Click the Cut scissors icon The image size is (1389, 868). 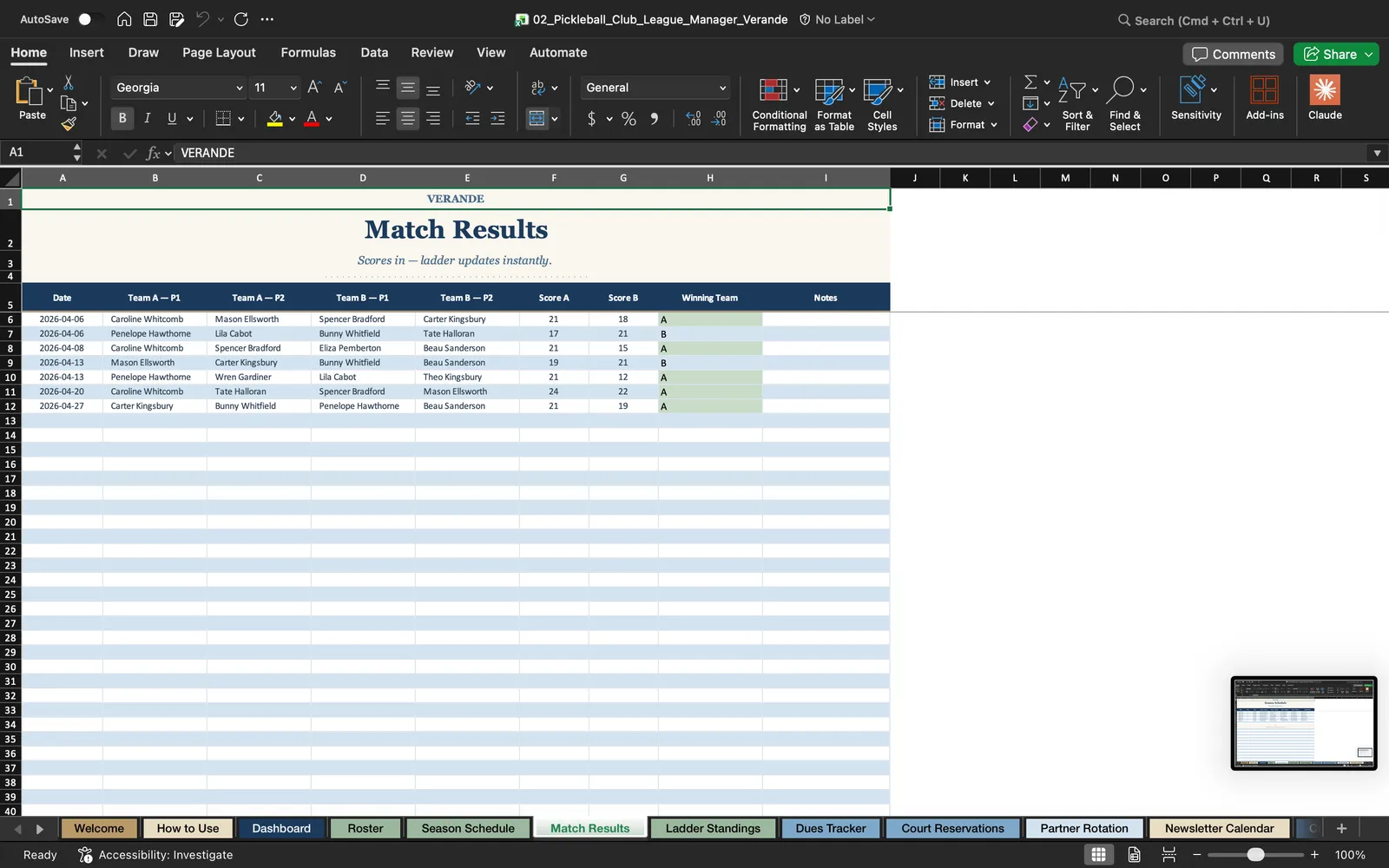pos(69,82)
